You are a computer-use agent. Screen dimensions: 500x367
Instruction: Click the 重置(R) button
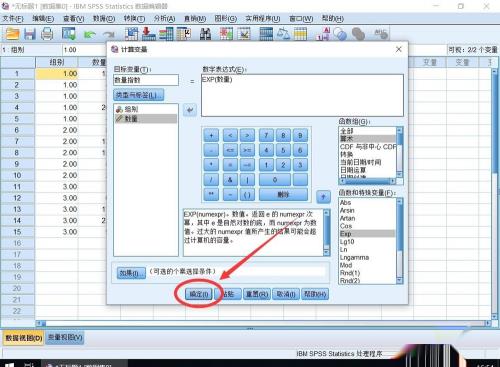point(257,294)
